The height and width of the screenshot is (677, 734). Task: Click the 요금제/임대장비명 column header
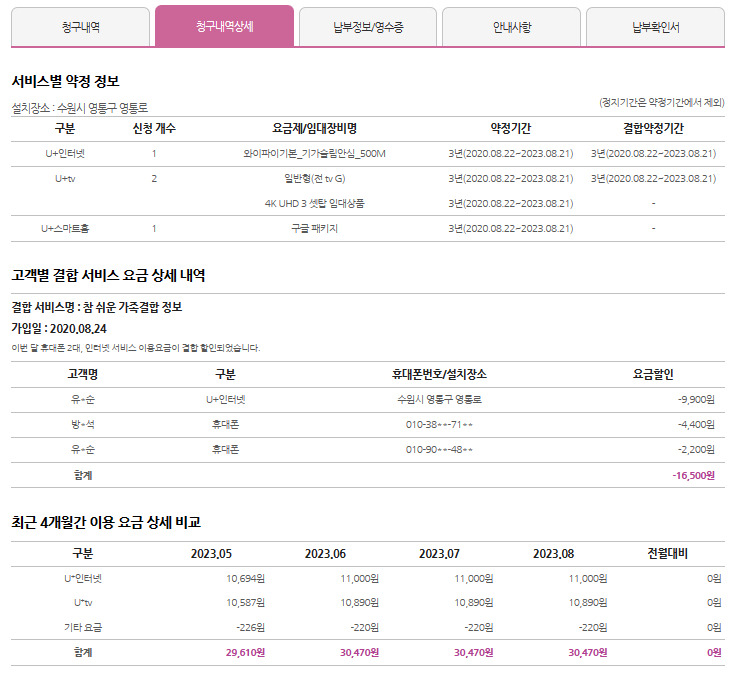pyautogui.click(x=314, y=129)
